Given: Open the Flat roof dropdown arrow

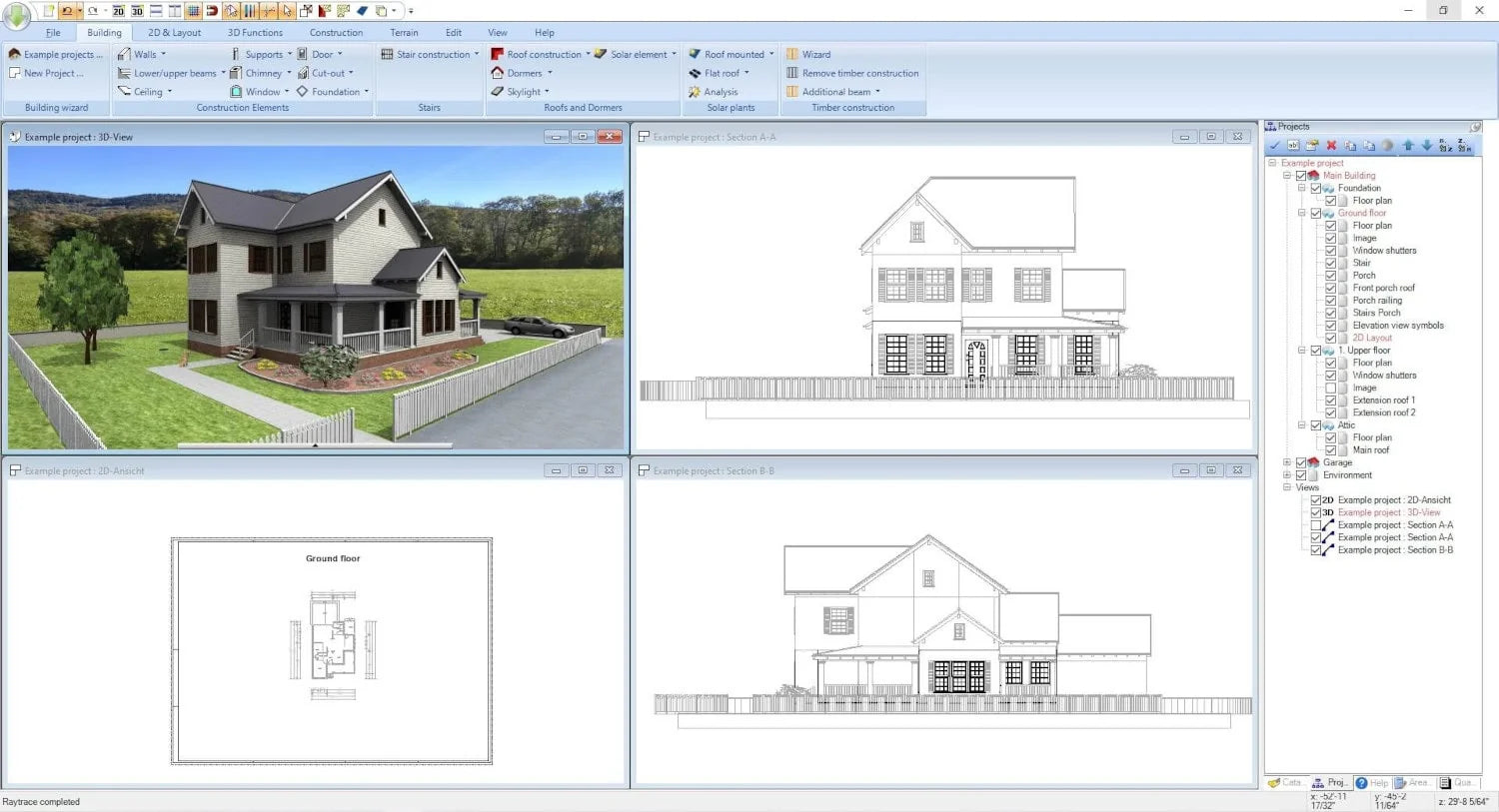Looking at the screenshot, I should [x=747, y=73].
